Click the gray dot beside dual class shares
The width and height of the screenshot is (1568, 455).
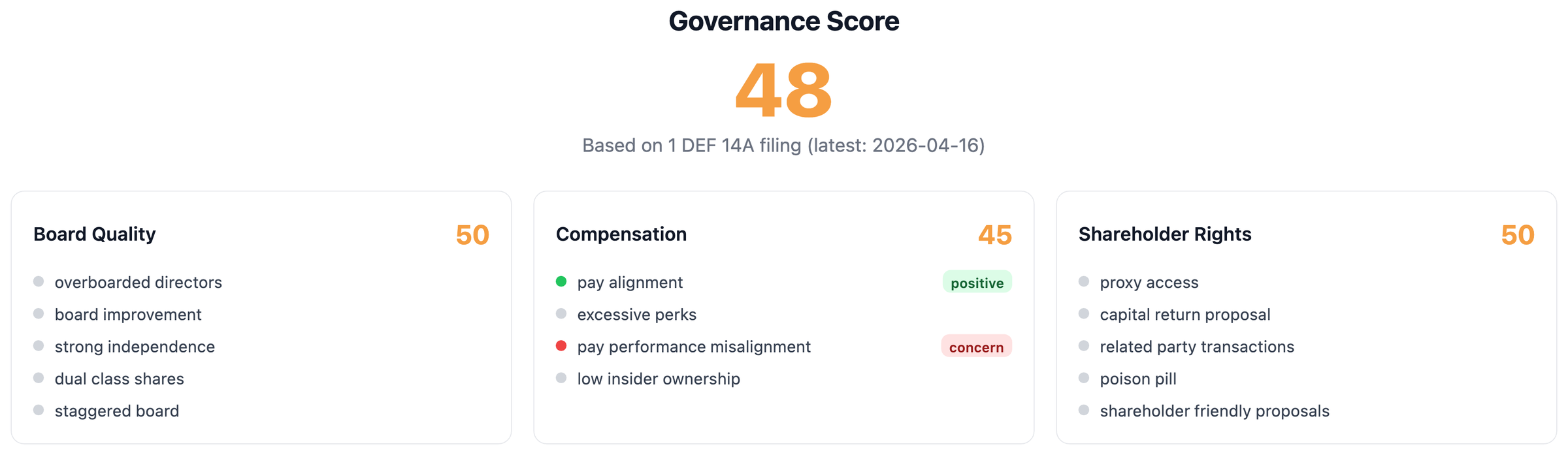pyautogui.click(x=39, y=377)
